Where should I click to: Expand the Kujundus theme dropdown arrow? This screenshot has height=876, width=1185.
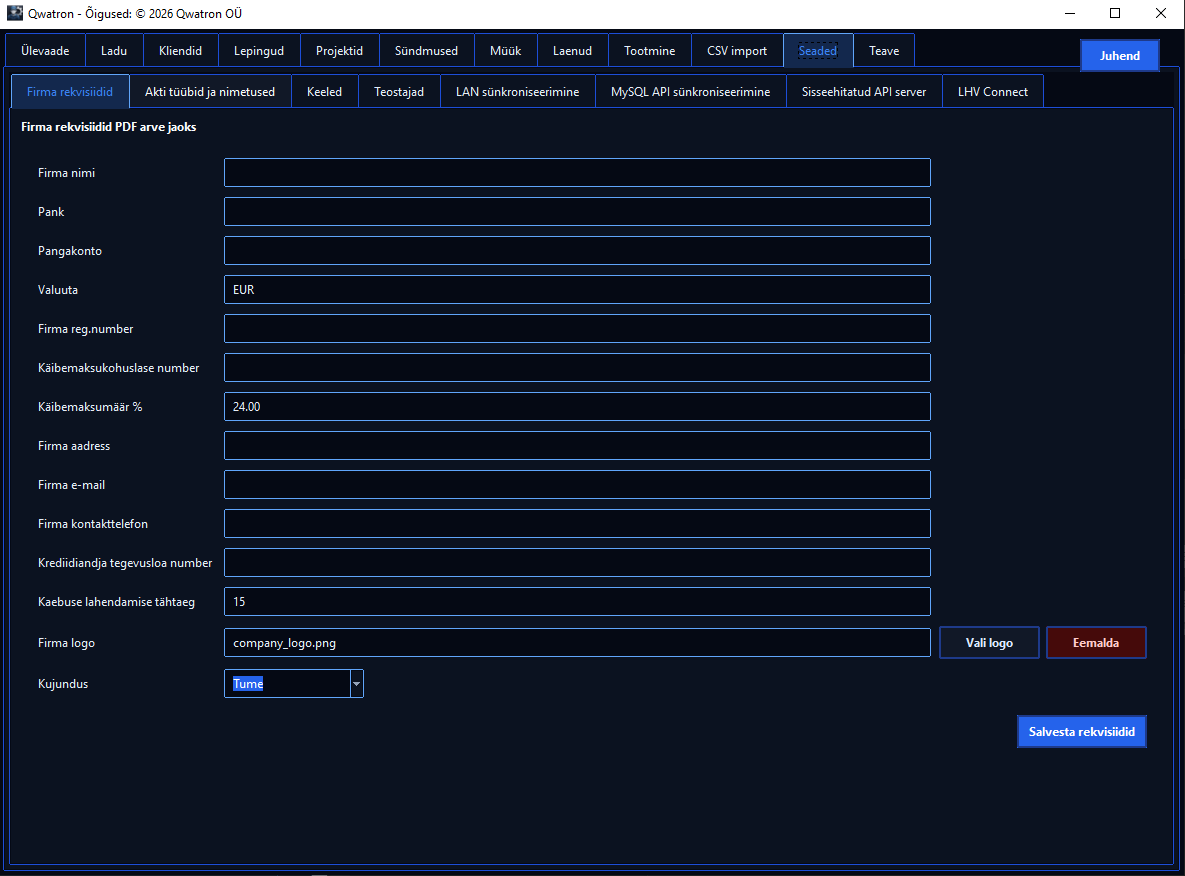coord(356,683)
